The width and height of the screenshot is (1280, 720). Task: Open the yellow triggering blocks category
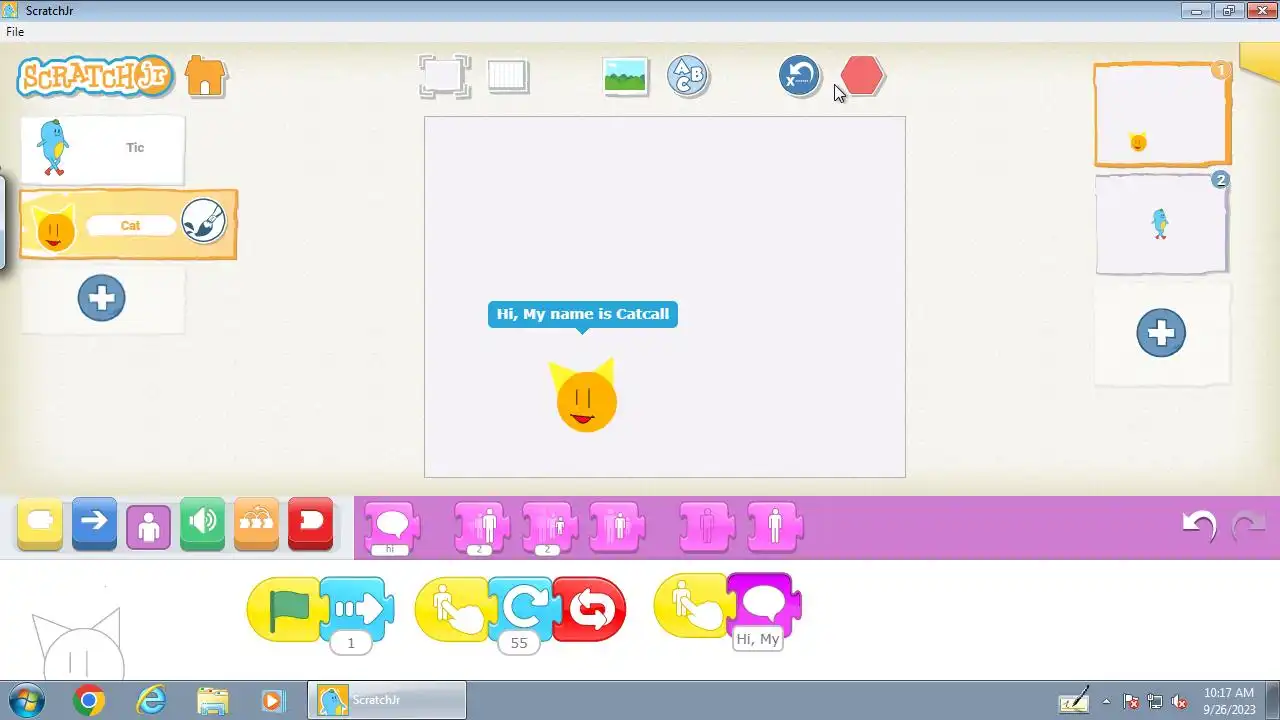pos(40,523)
